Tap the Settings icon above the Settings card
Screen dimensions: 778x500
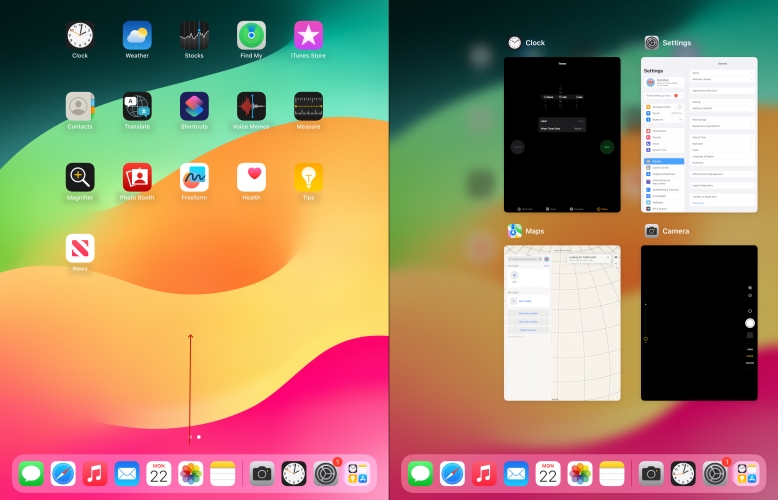(x=651, y=43)
